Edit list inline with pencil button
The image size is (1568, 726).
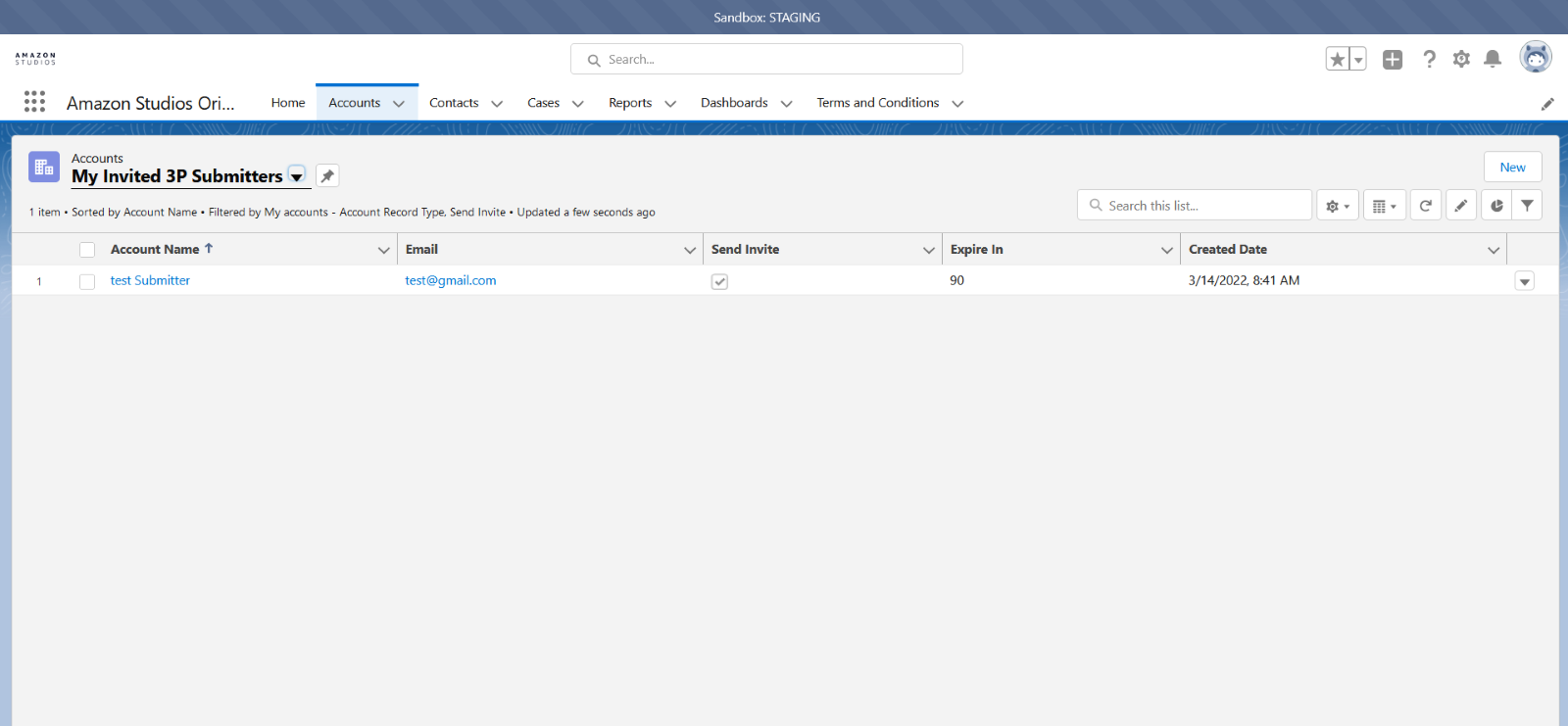[x=1461, y=206]
